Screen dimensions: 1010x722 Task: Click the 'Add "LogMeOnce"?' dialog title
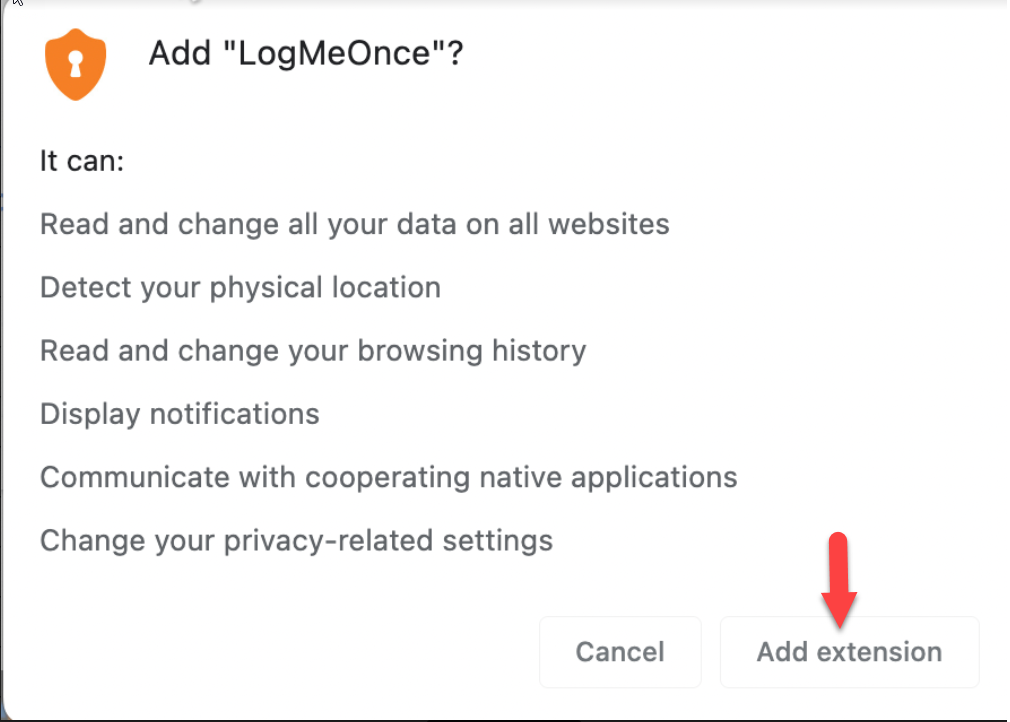coord(306,53)
